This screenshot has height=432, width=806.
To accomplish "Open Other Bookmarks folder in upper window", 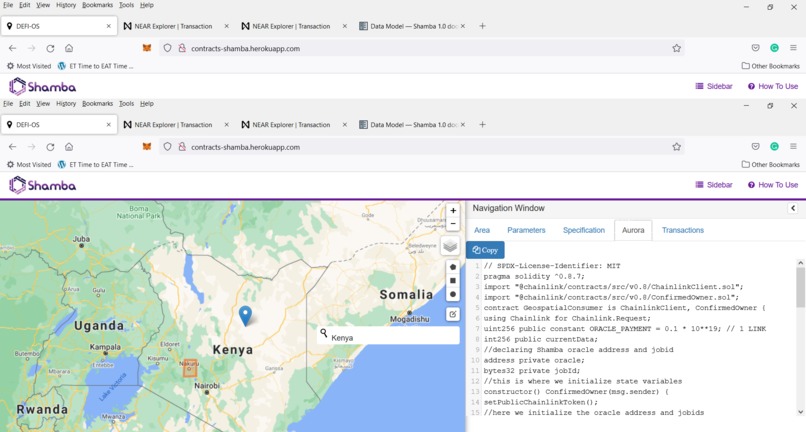I will (x=771, y=66).
